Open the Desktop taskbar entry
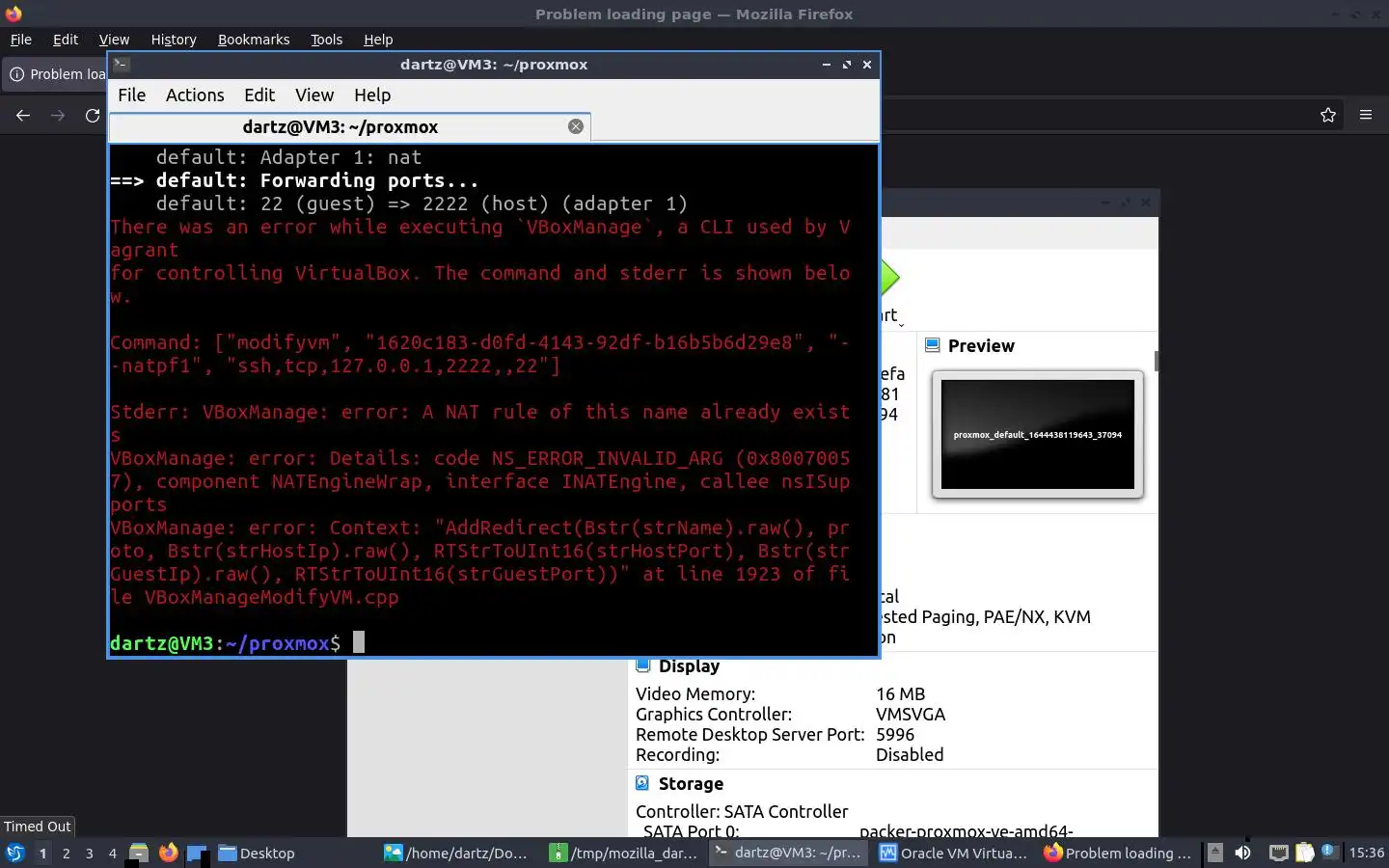The height and width of the screenshot is (868, 1389). tap(257, 853)
